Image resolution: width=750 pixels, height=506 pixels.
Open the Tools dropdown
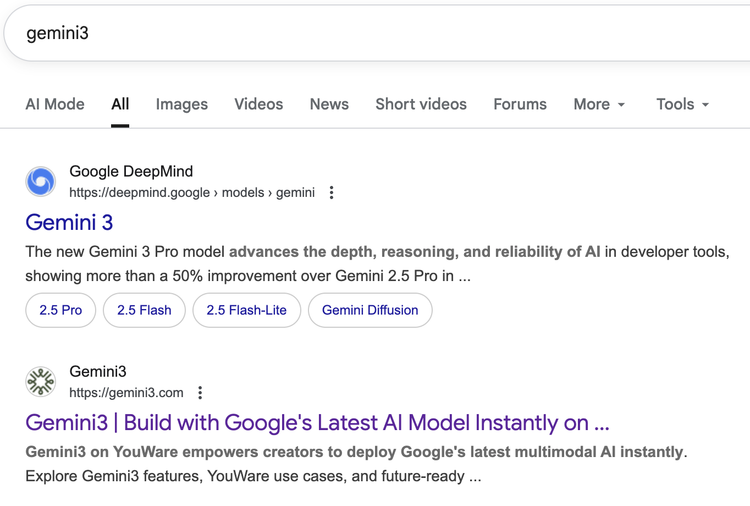[682, 104]
